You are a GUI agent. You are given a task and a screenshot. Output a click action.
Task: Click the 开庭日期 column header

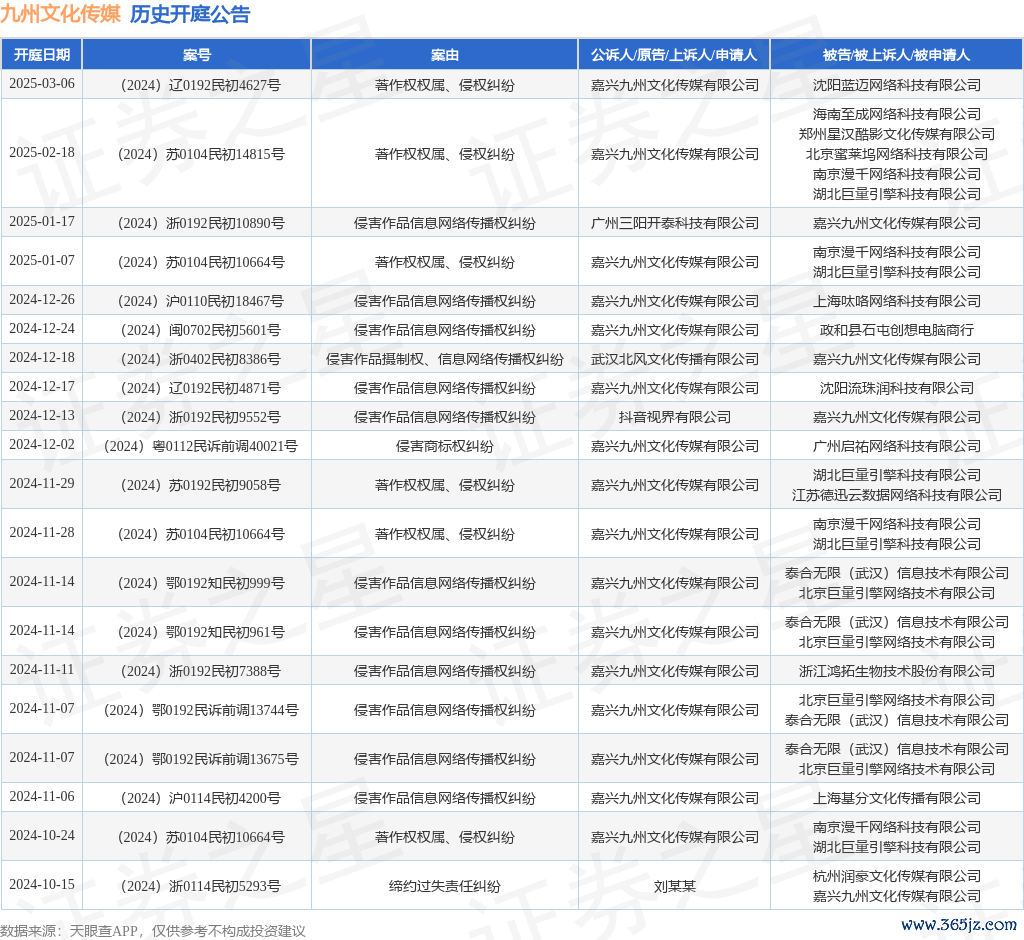(42, 55)
